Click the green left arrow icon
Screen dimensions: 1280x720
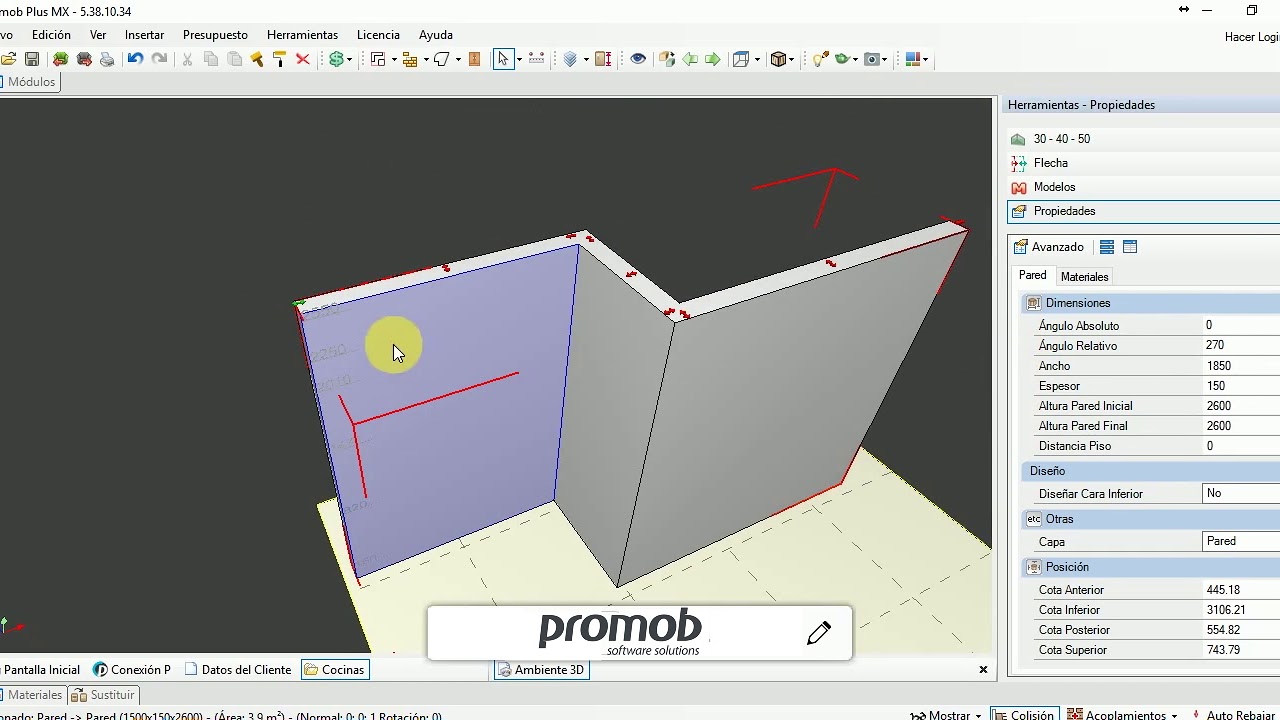tap(690, 60)
